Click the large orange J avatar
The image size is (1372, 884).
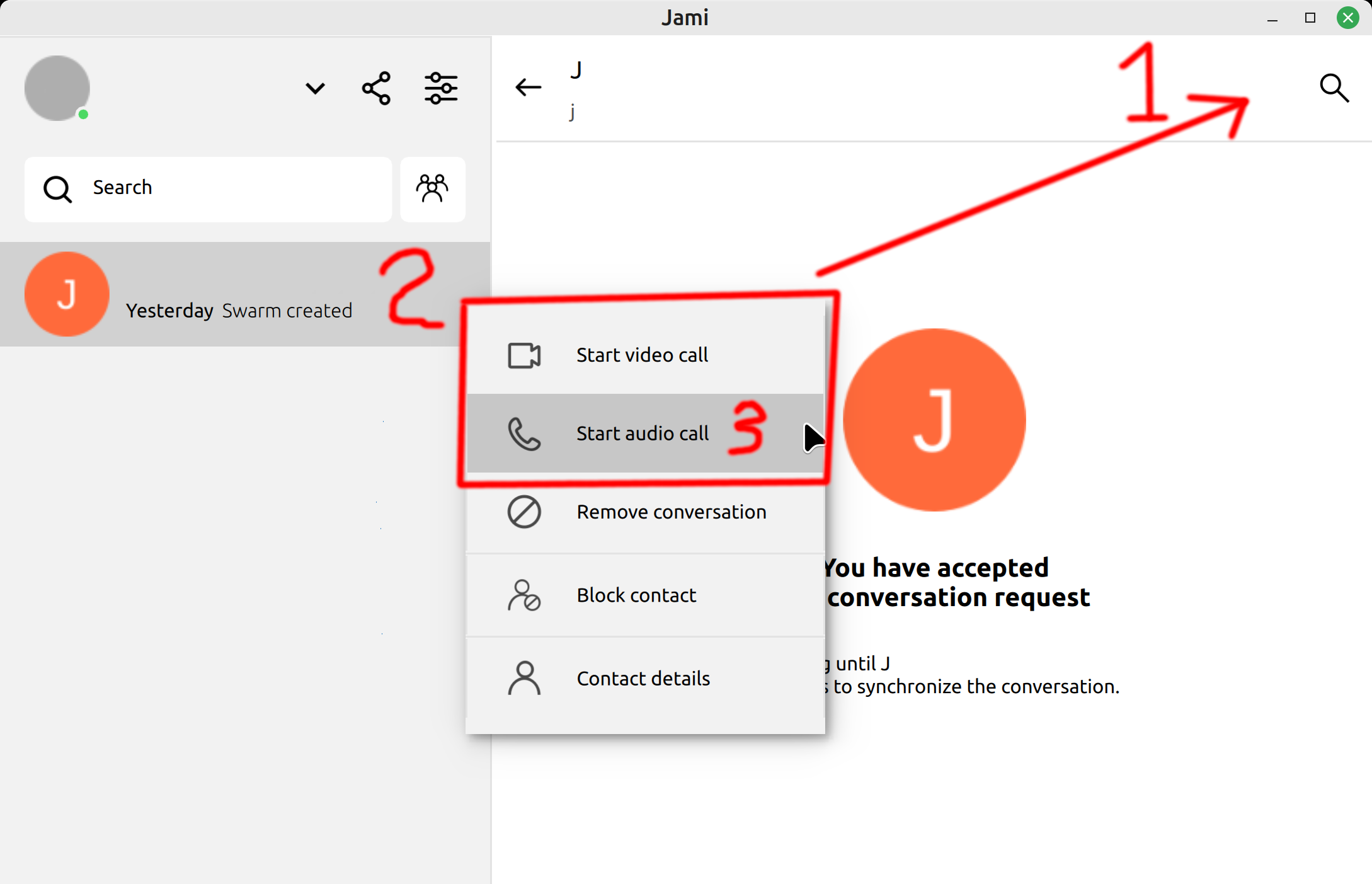point(934,420)
